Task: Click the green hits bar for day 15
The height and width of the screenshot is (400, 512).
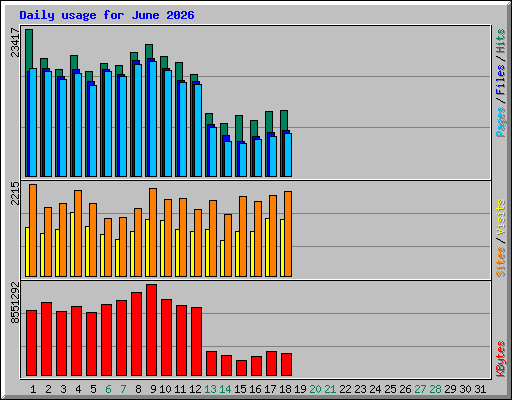Action: click(x=239, y=128)
